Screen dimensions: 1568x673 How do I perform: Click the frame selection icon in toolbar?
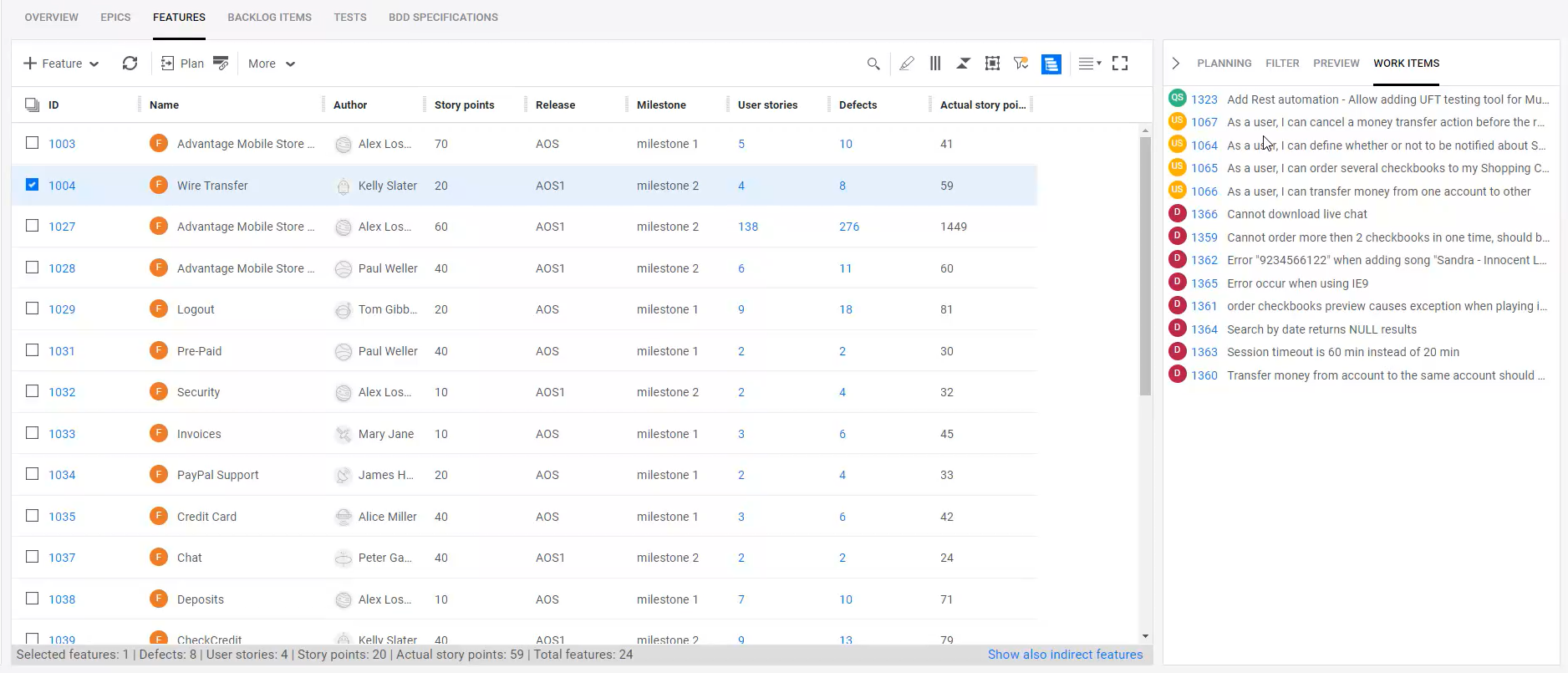pos(992,64)
